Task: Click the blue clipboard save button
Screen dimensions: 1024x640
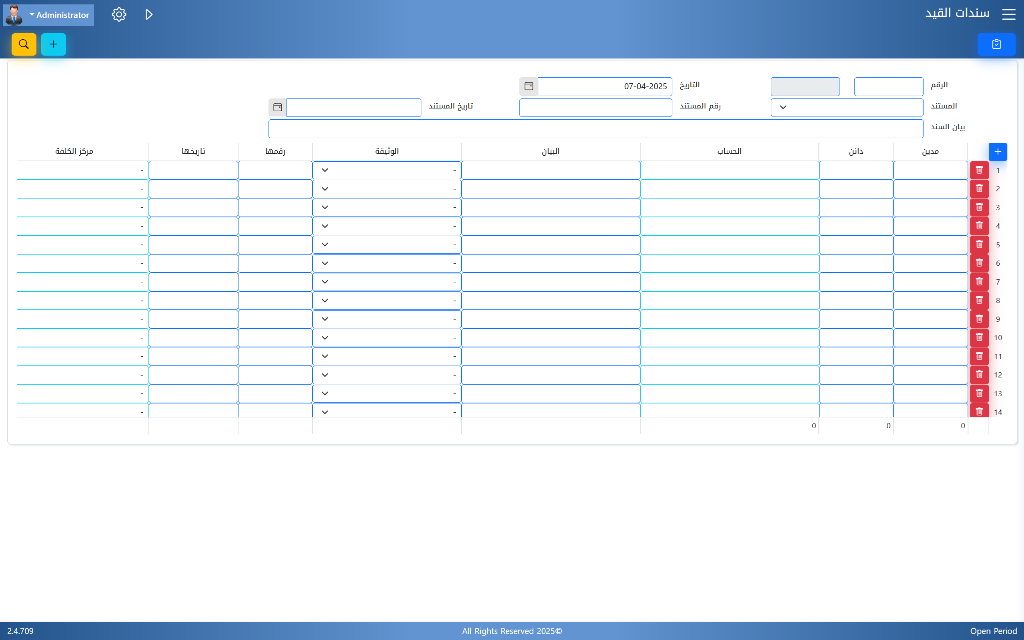Action: tap(996, 44)
